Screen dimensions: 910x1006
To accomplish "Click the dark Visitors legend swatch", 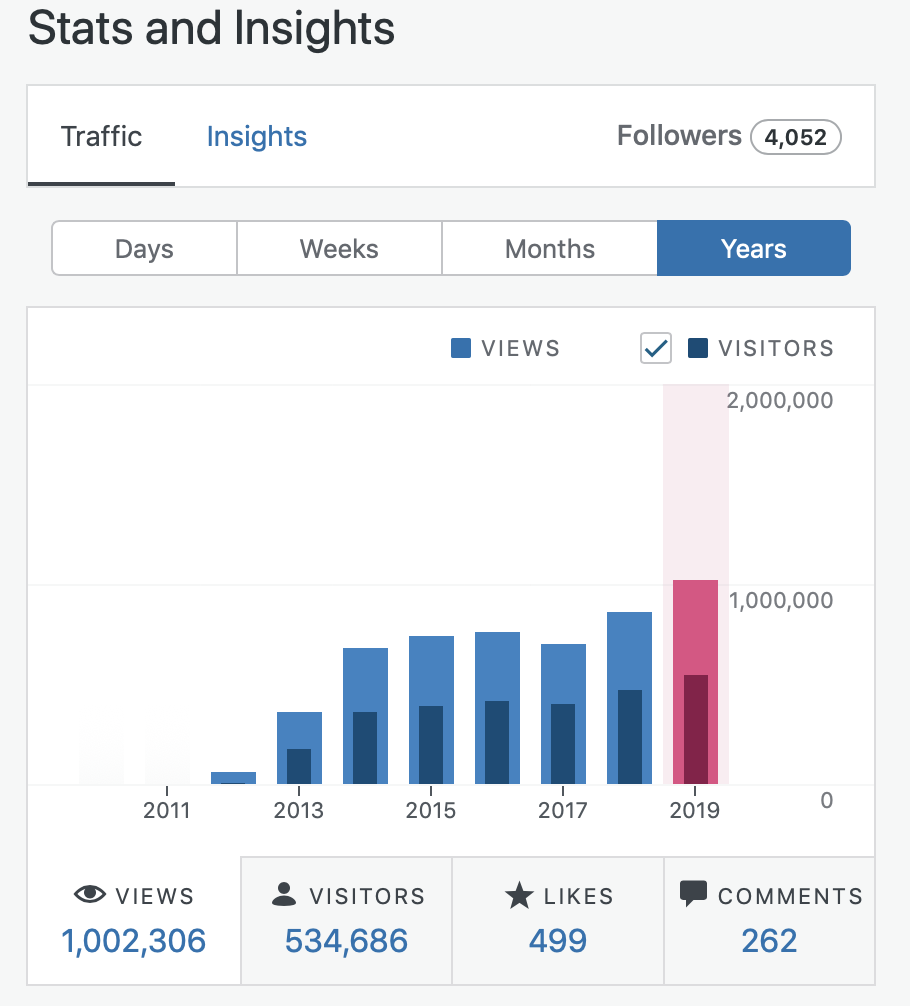I will click(698, 348).
